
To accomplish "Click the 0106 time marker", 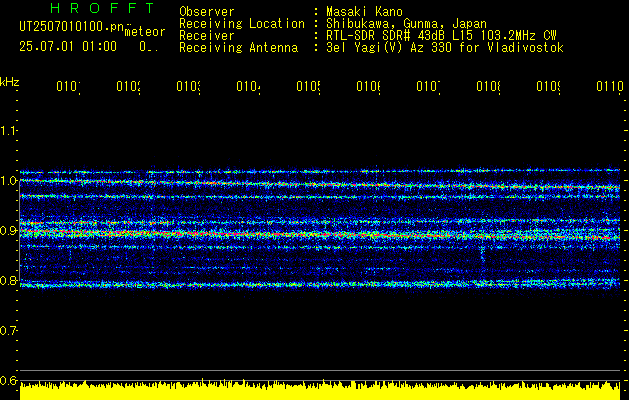I will 368,86.
